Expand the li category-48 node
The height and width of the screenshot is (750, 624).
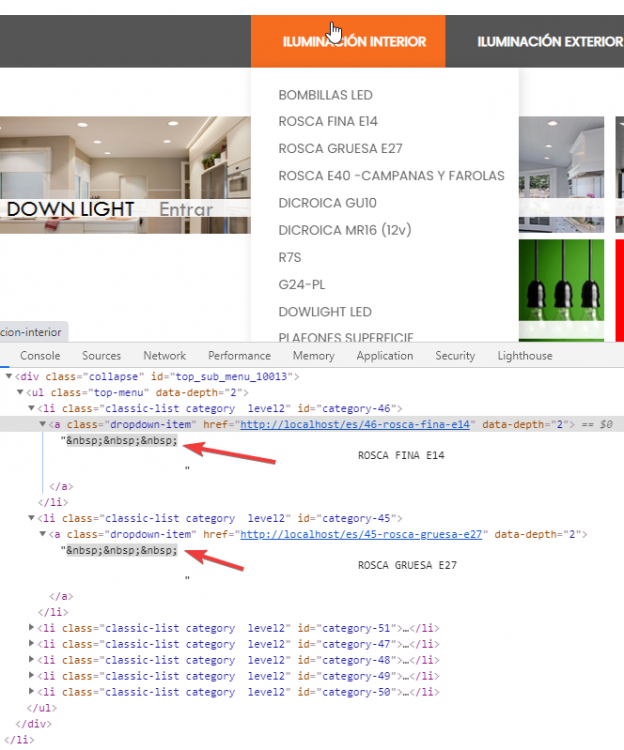tap(32, 660)
